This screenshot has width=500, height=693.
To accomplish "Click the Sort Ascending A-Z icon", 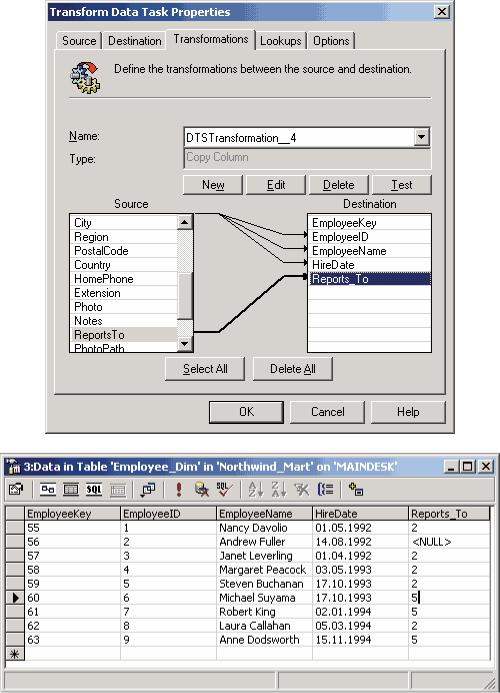I will (256, 489).
